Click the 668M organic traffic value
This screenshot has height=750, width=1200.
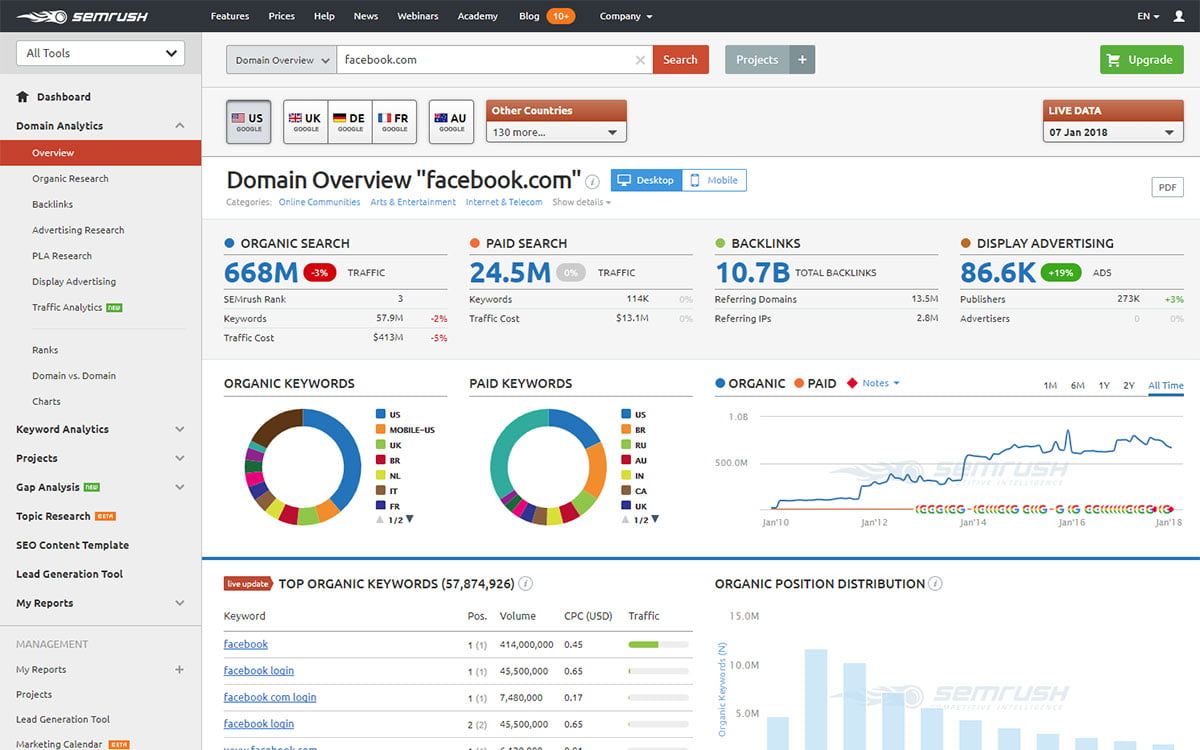coord(261,272)
